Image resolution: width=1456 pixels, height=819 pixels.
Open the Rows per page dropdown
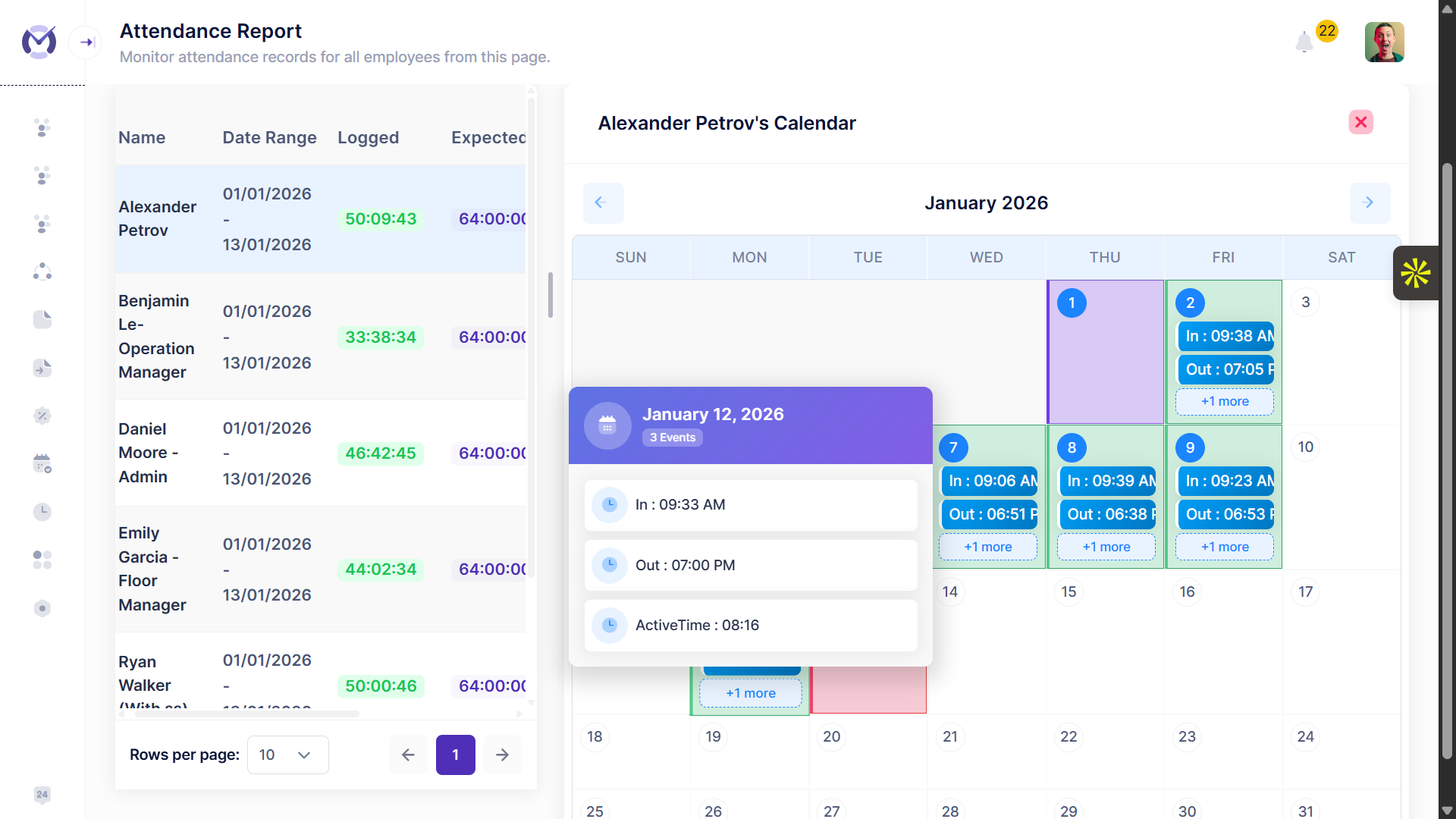click(x=287, y=755)
